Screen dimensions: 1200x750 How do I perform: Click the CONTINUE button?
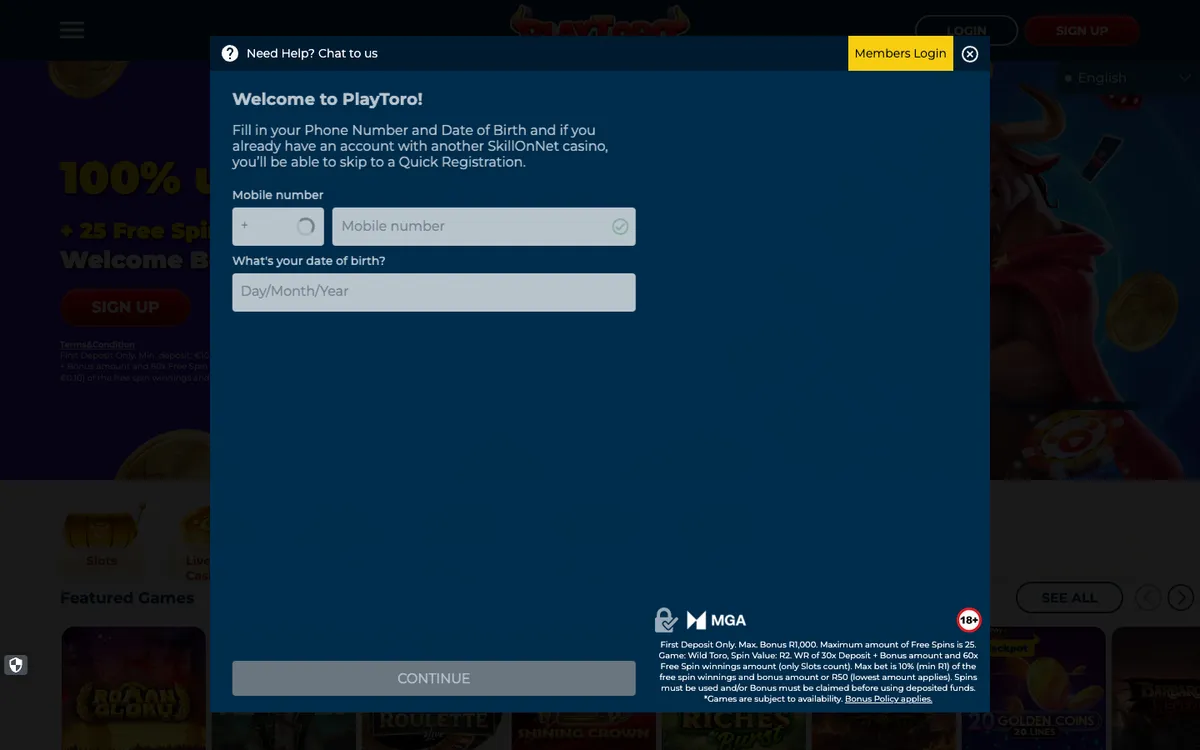434,678
